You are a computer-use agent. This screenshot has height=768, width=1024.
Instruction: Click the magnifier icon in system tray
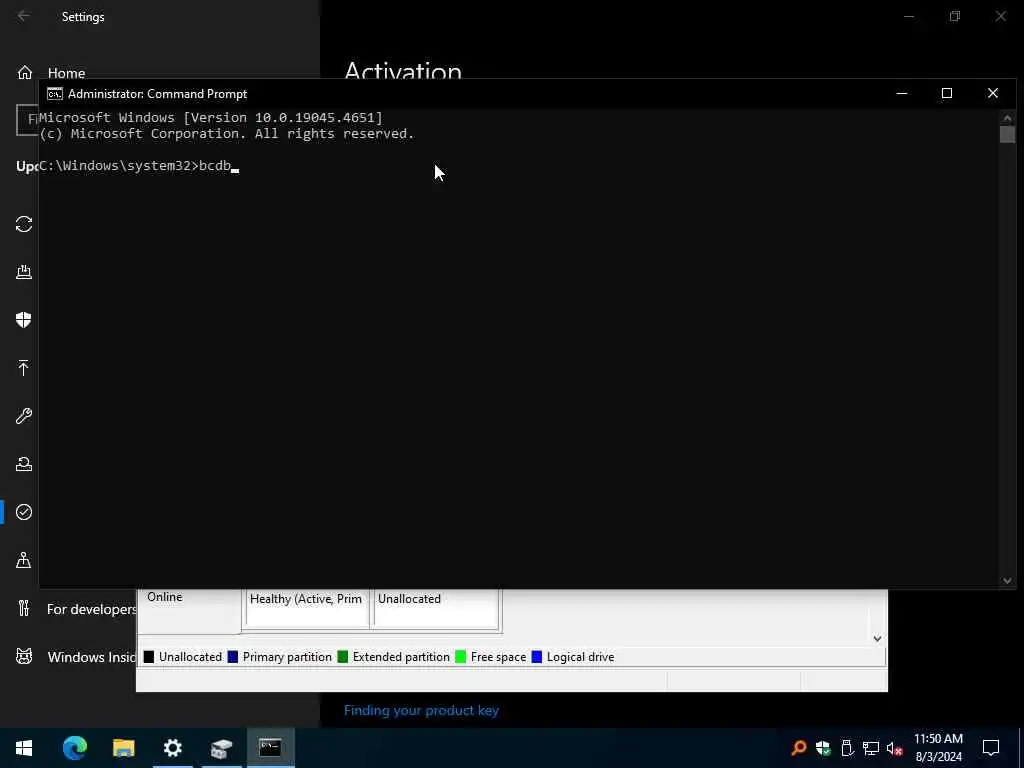(x=798, y=748)
